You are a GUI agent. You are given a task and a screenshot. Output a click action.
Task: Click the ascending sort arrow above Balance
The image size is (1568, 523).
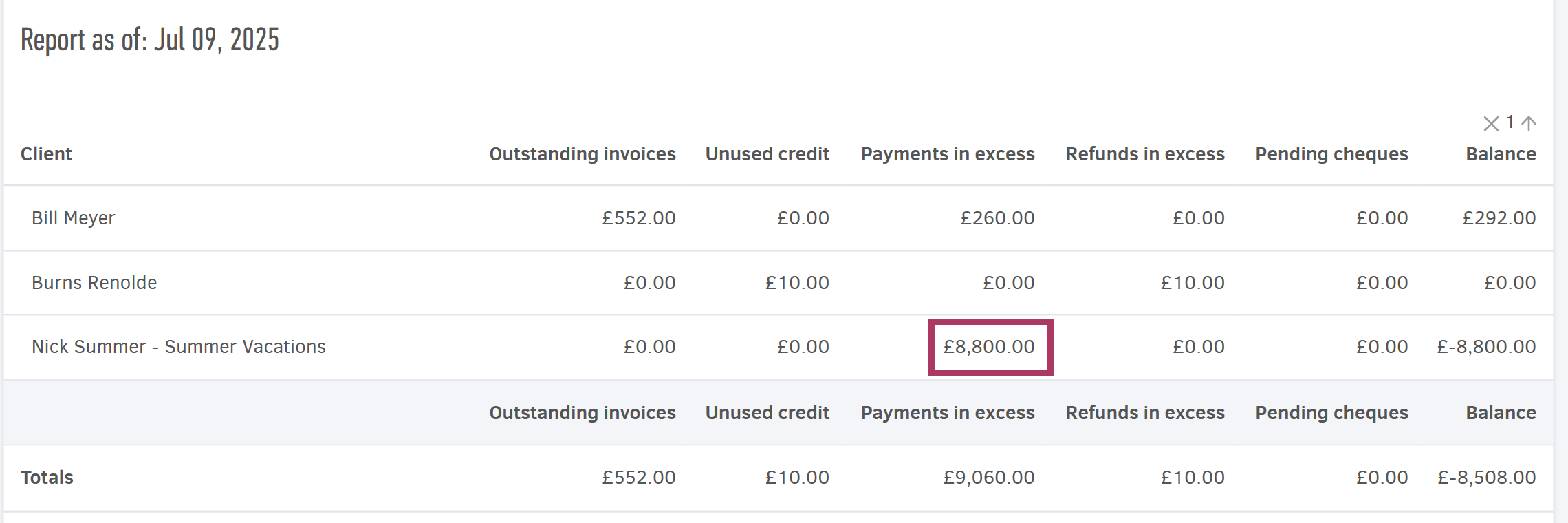1529,124
